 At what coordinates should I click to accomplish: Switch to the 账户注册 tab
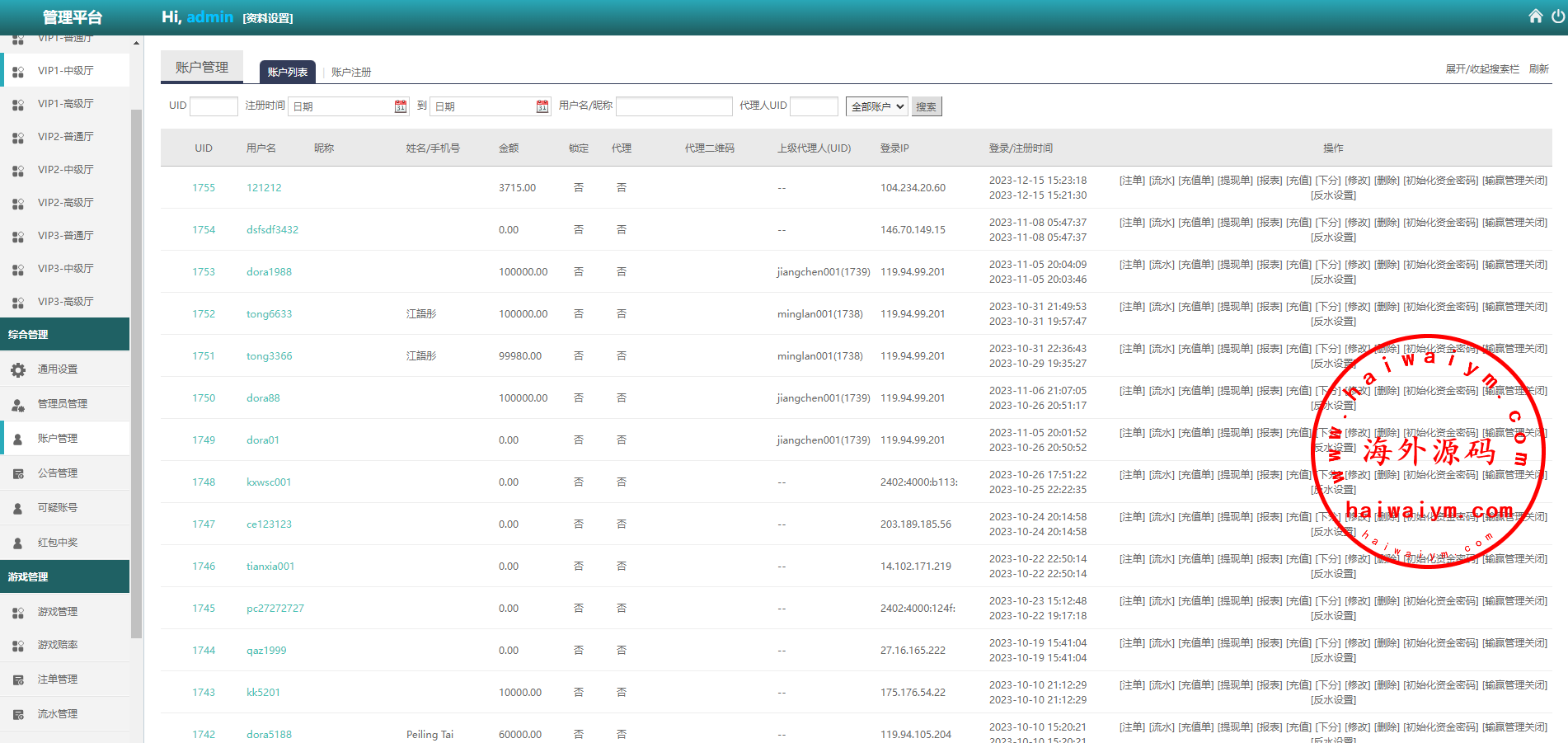pyautogui.click(x=351, y=73)
